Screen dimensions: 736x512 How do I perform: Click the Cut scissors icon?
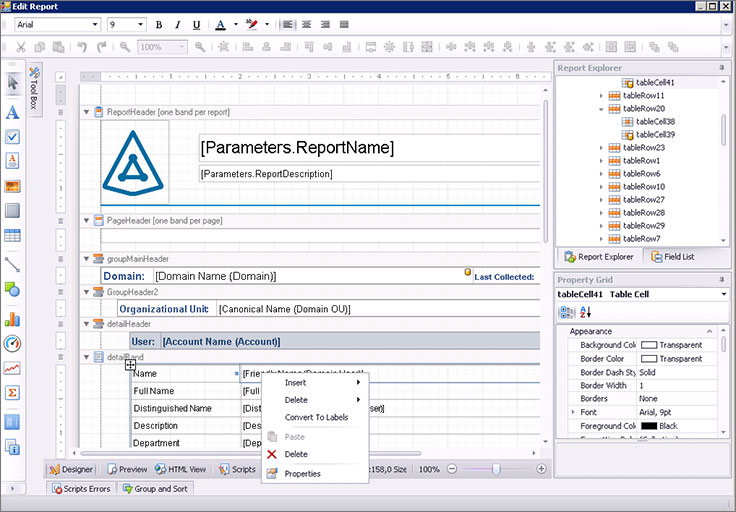[21, 47]
